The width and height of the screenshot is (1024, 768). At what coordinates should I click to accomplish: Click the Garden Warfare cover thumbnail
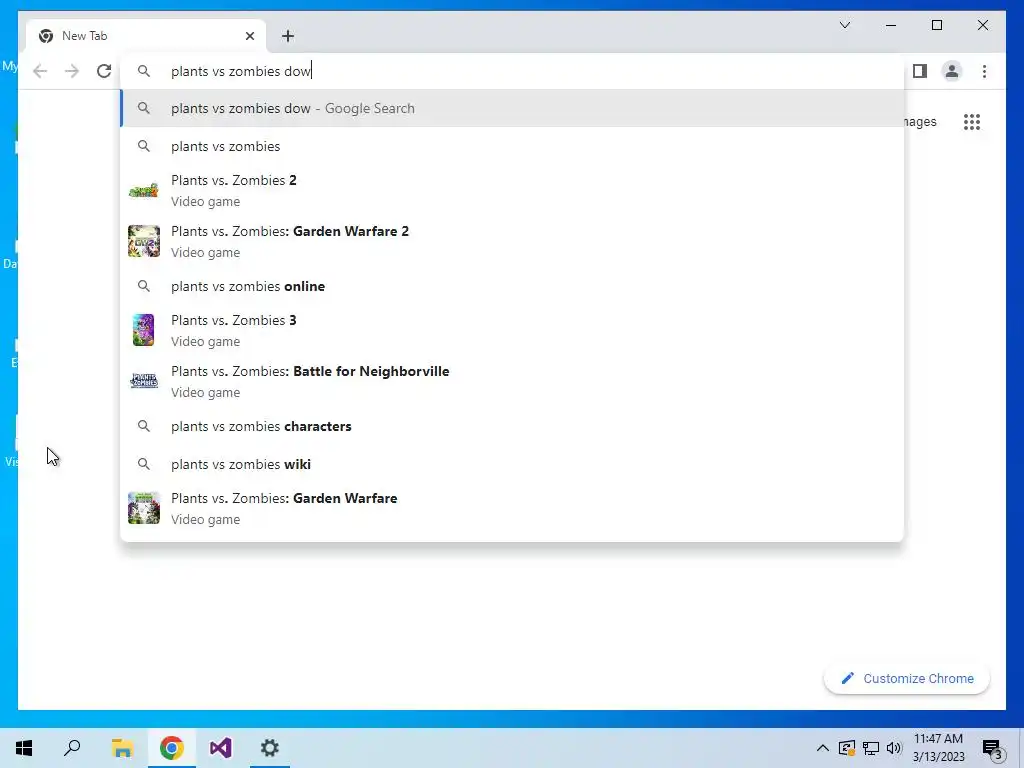(144, 508)
